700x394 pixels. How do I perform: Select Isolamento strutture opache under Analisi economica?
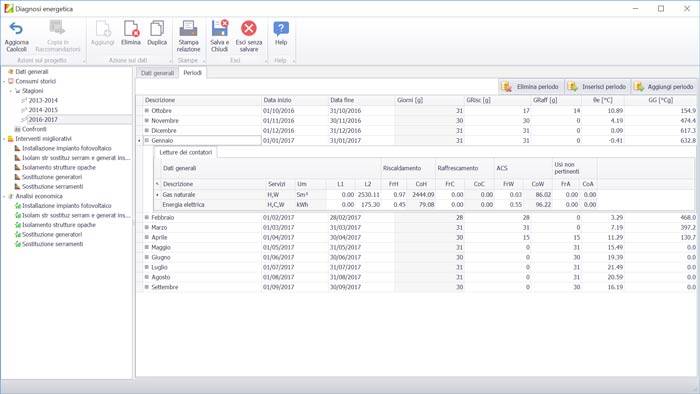click(59, 225)
